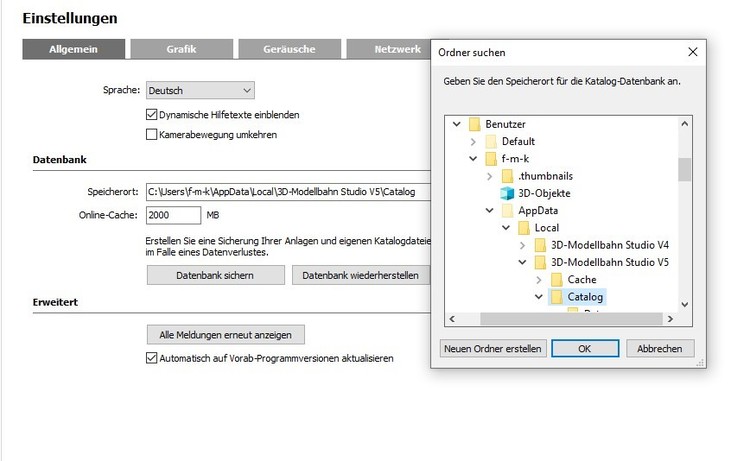750x461 pixels.
Task: Enable Kamerabewegung umkehren checkbox
Action: click(x=152, y=134)
